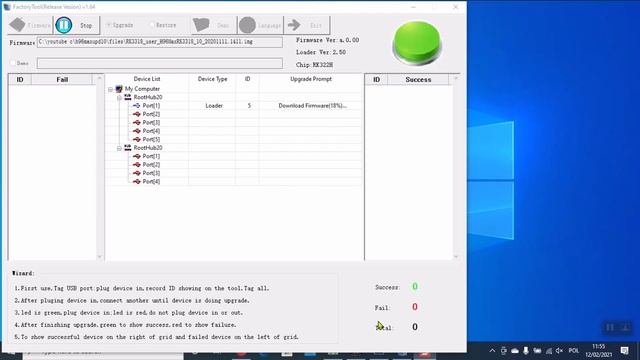Click wizard line 4 about finishing upgrade
This screenshot has height=360, width=640.
point(125,325)
